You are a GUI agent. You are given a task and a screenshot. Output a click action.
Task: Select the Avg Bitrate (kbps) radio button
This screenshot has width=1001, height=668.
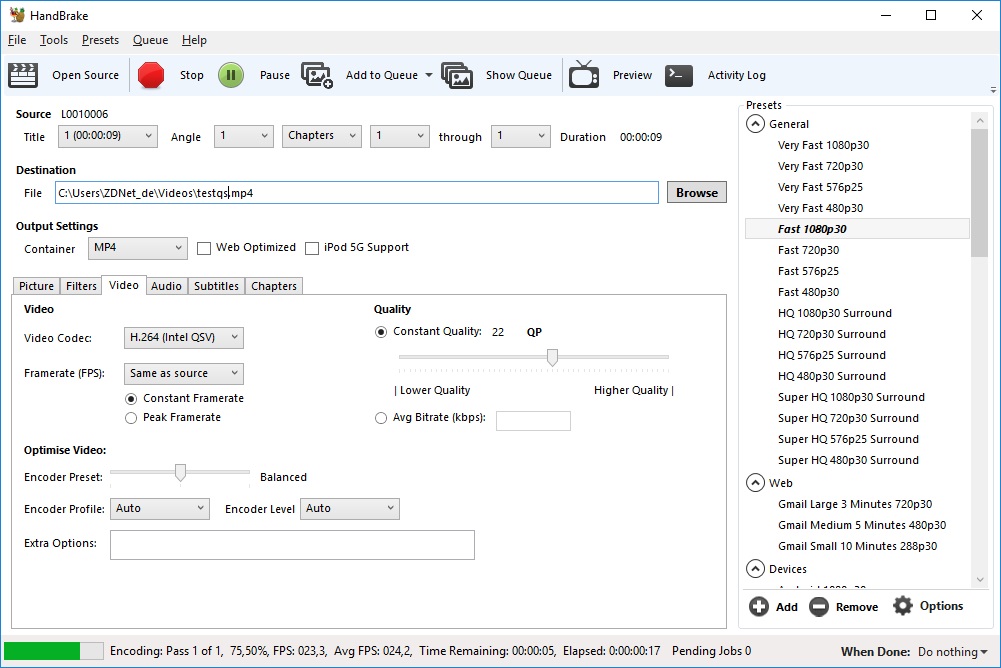pyautogui.click(x=381, y=418)
